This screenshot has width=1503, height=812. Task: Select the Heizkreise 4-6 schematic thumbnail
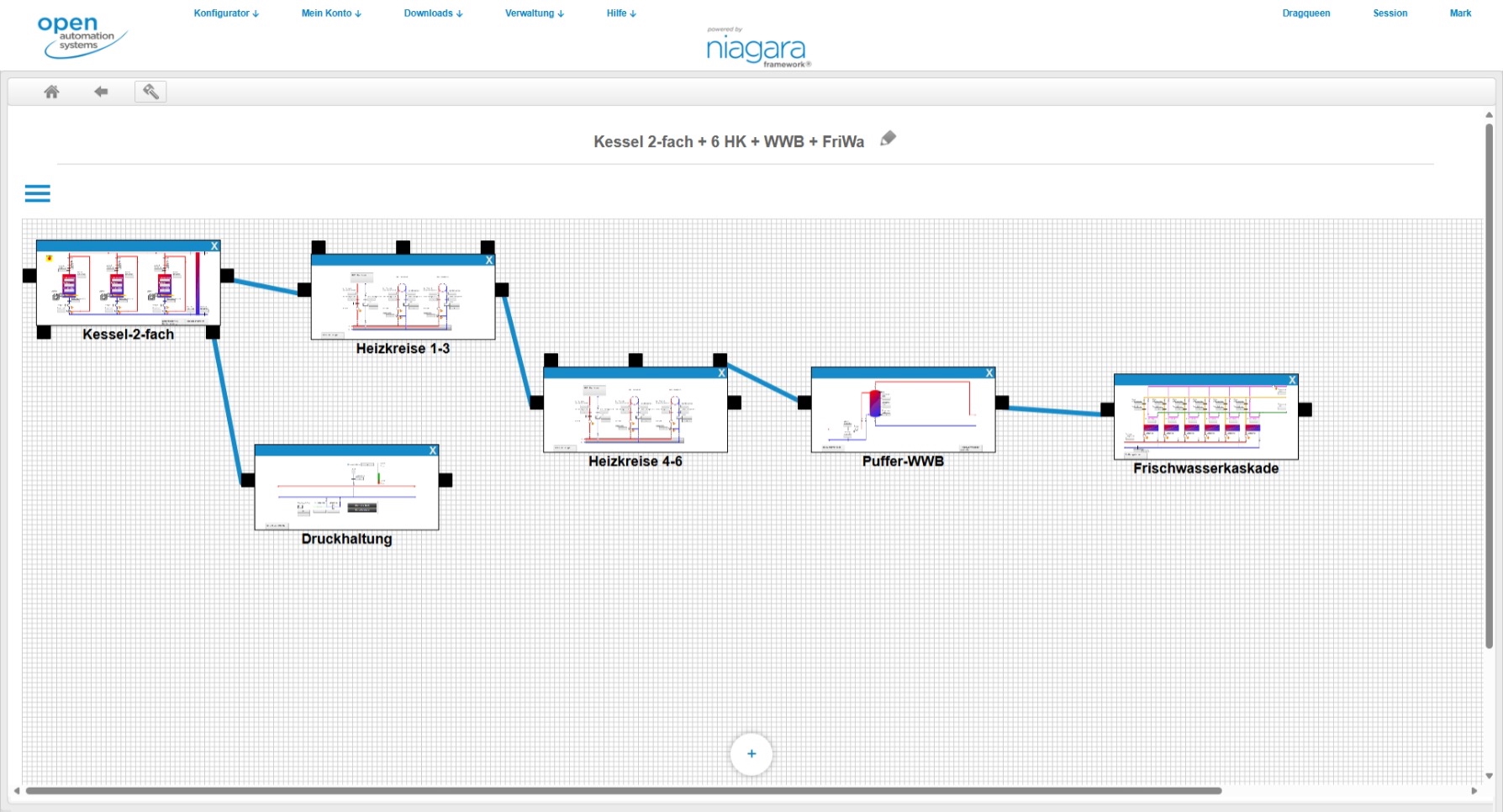635,415
